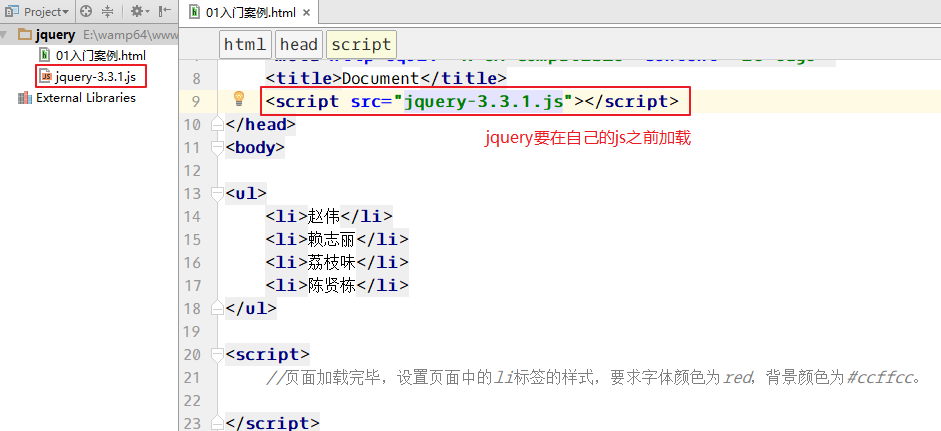941x431 pixels.
Task: Select External Libraries node
Action: [x=86, y=98]
